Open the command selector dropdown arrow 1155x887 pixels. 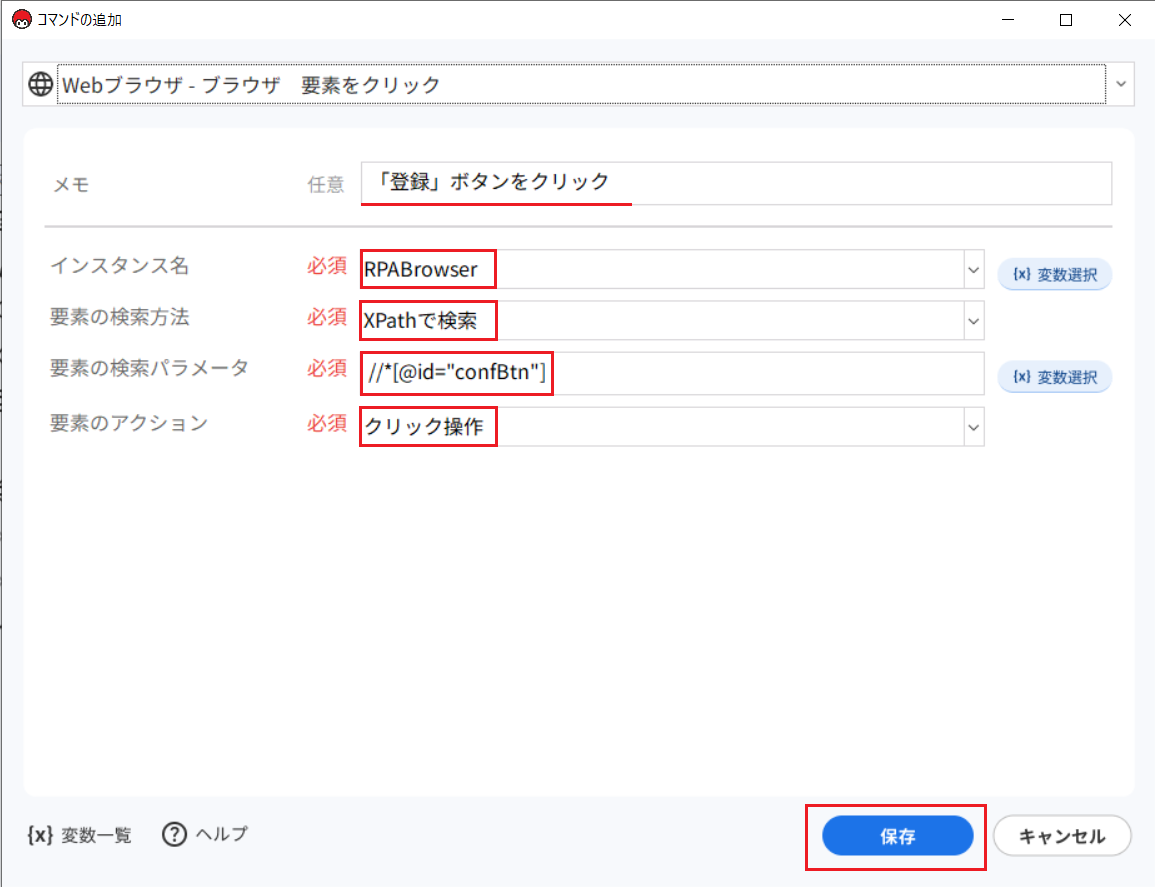tap(1120, 84)
